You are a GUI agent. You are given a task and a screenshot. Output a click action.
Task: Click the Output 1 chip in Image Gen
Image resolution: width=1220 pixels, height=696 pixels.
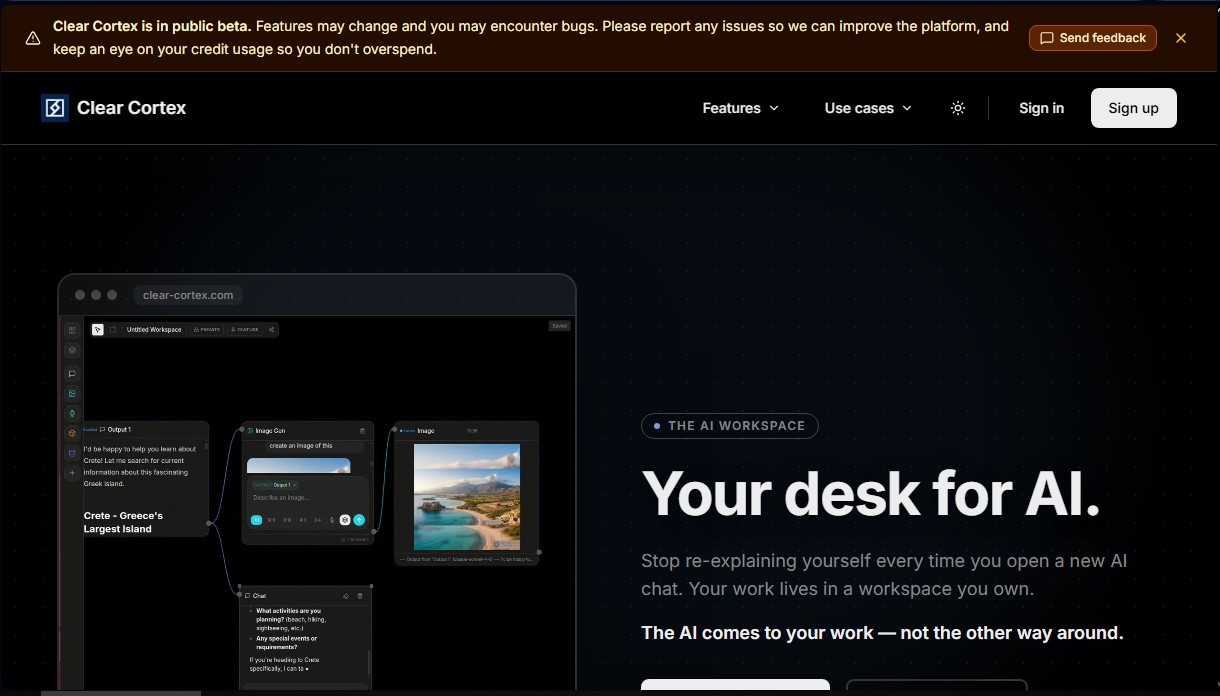(x=276, y=485)
